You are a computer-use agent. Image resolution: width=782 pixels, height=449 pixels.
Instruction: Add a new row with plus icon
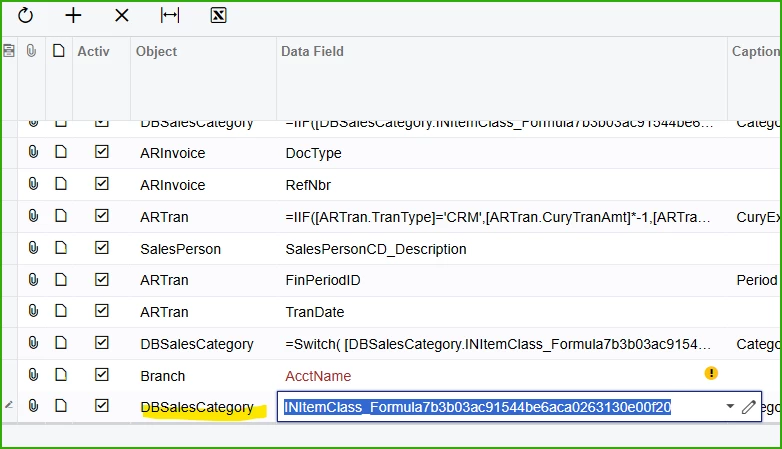coord(73,15)
